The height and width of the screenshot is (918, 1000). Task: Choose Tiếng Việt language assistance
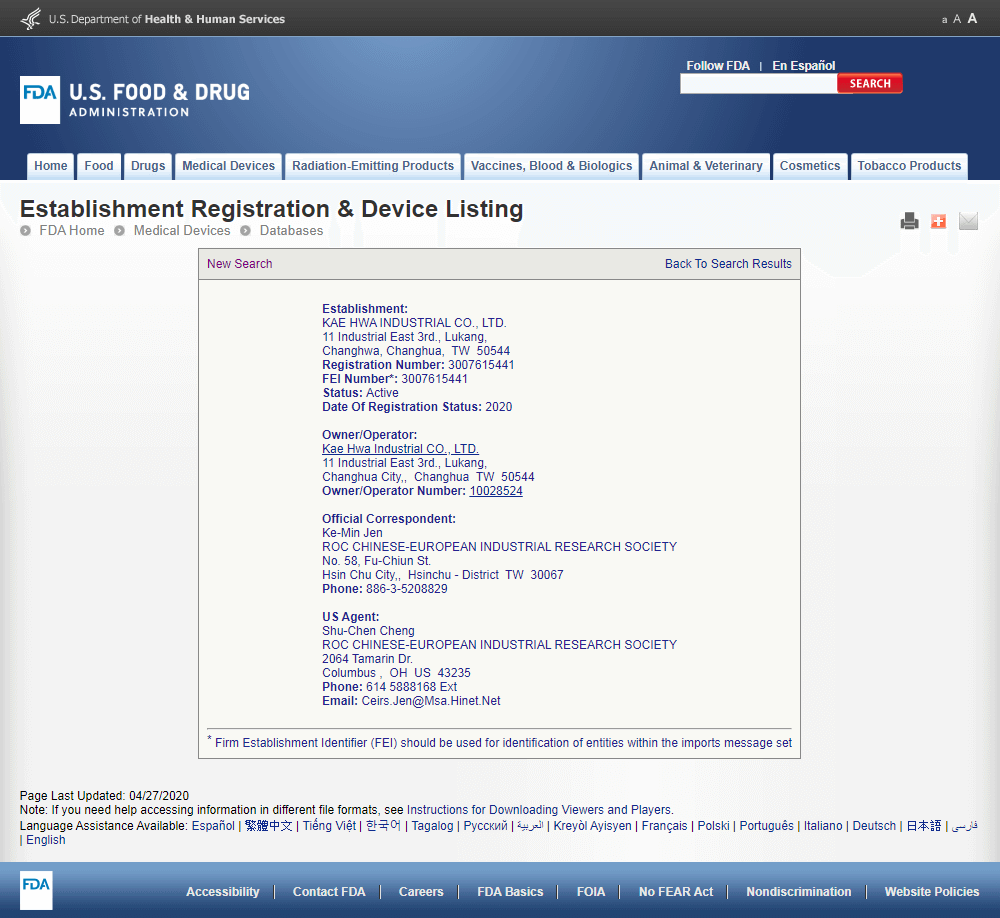[x=329, y=825]
